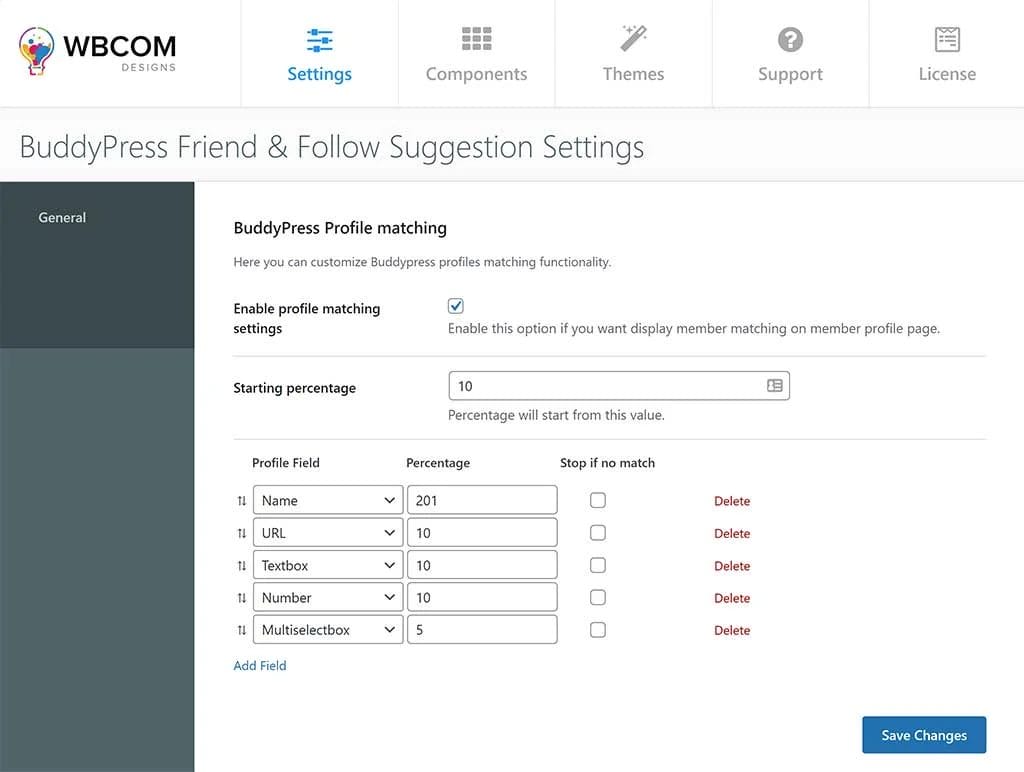Save the changes with Save Changes button
This screenshot has height=772, width=1024.
click(923, 735)
